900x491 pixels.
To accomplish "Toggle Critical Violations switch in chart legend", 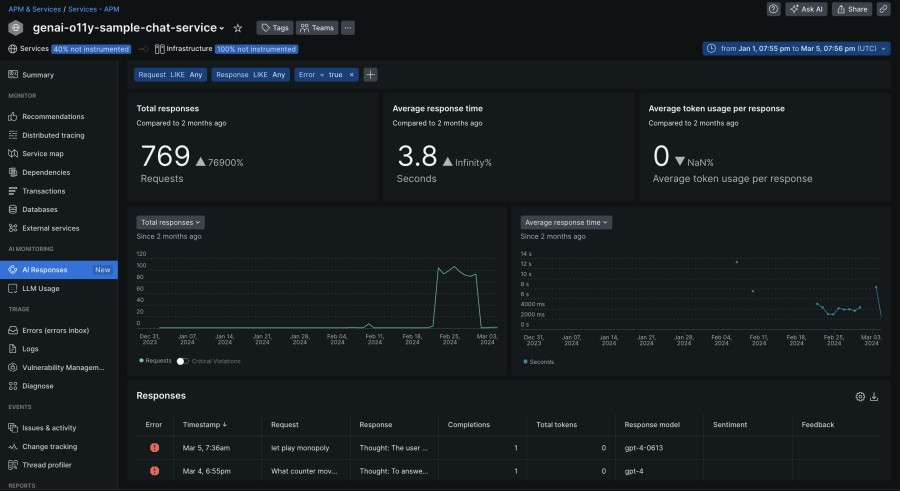I will pyautogui.click(x=183, y=361).
